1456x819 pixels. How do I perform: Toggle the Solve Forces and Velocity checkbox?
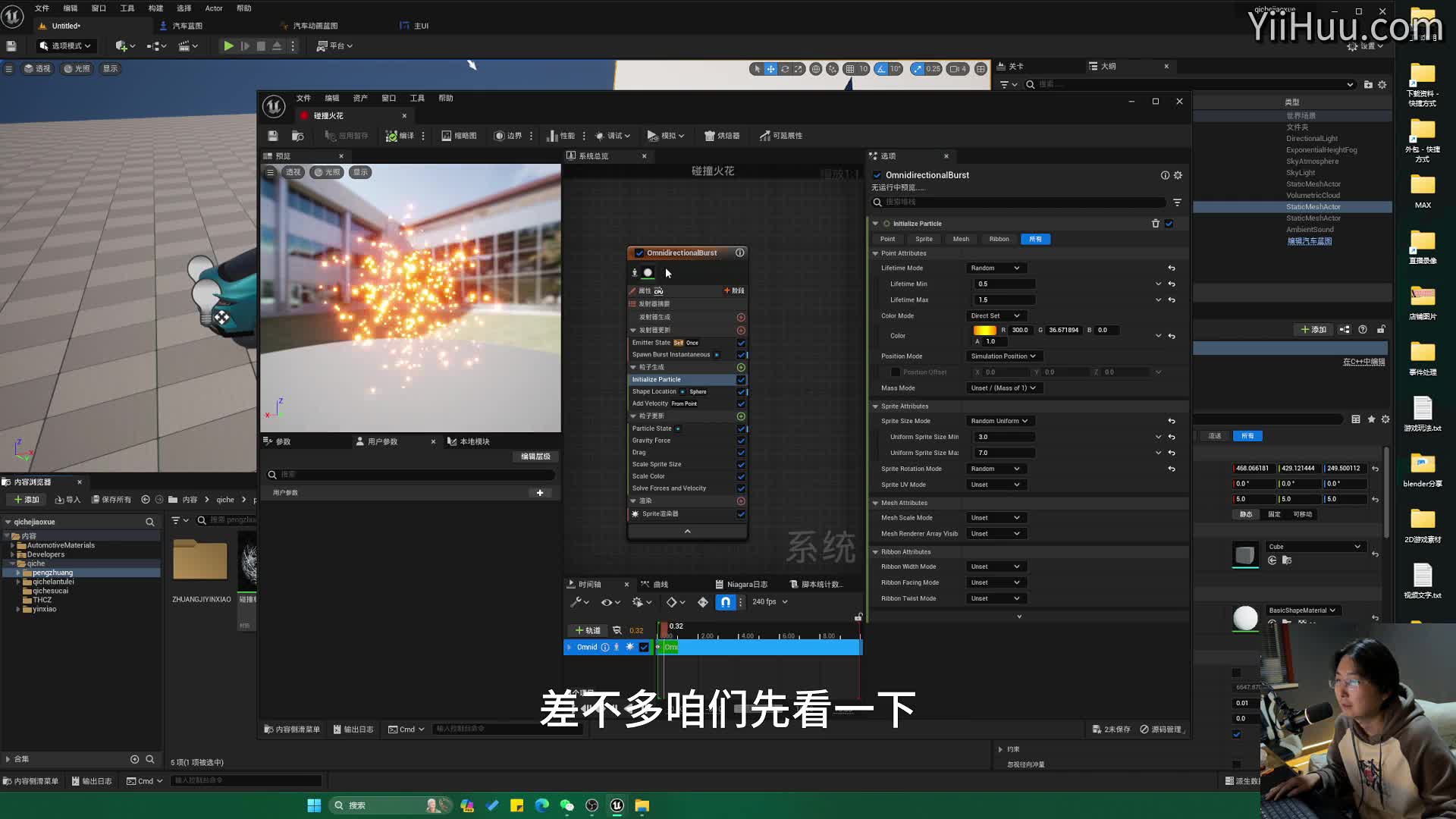[x=741, y=489]
